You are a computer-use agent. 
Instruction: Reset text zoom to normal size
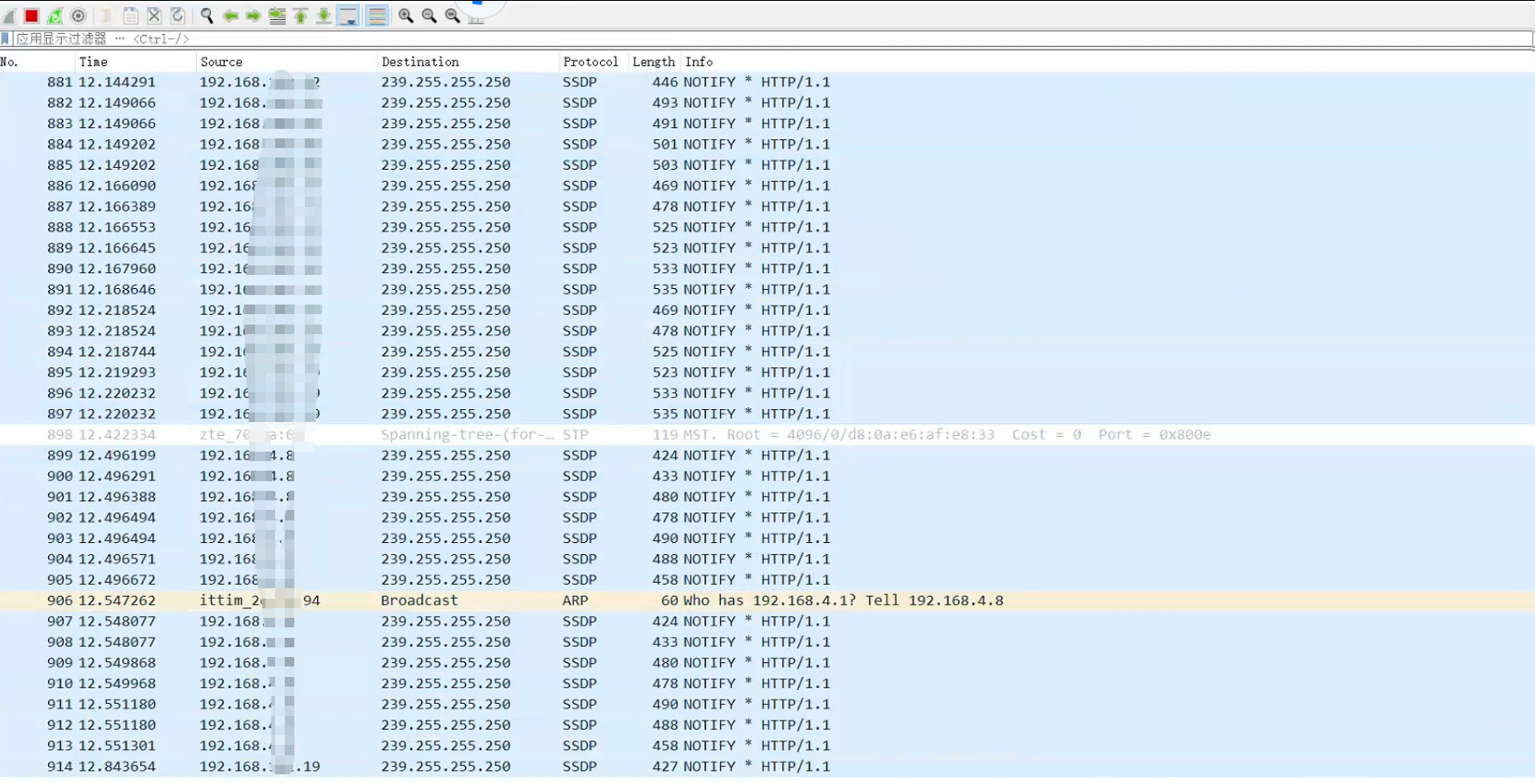pyautogui.click(x=453, y=16)
